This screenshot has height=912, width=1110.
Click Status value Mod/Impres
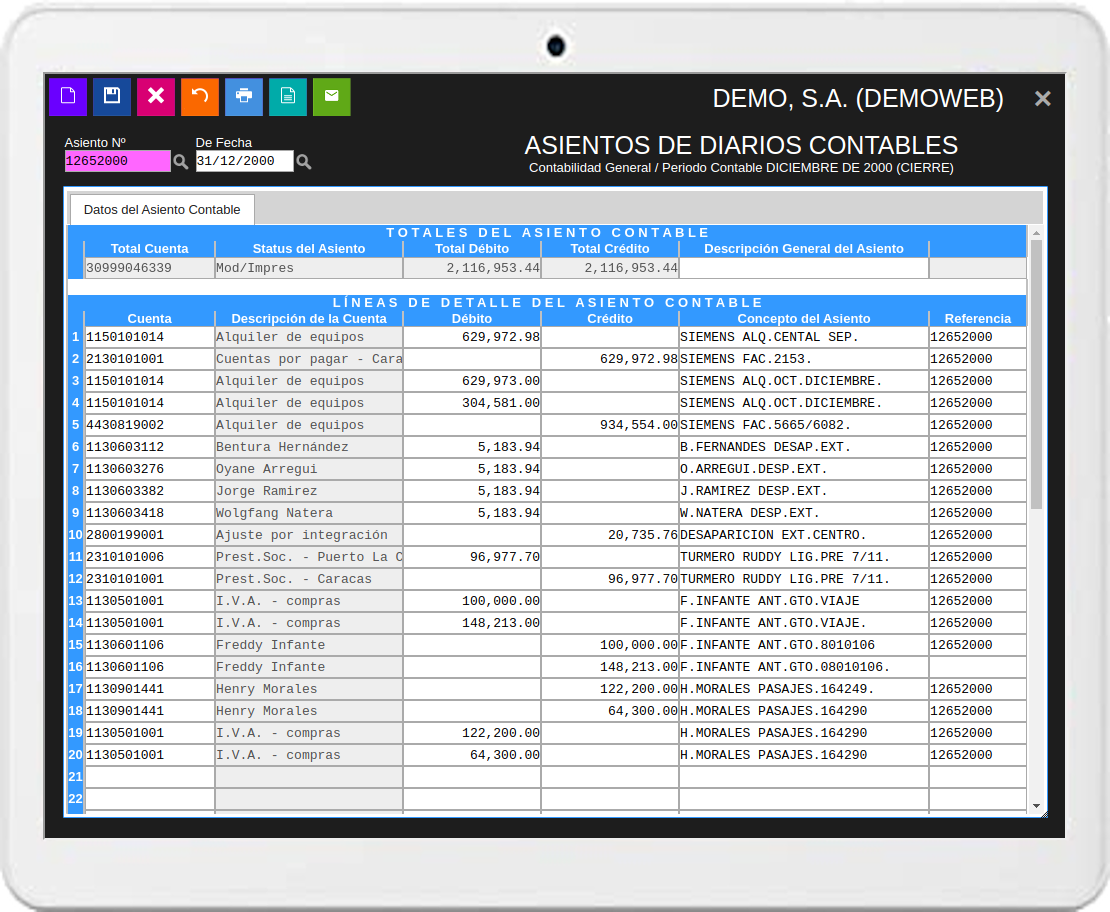click(309, 268)
